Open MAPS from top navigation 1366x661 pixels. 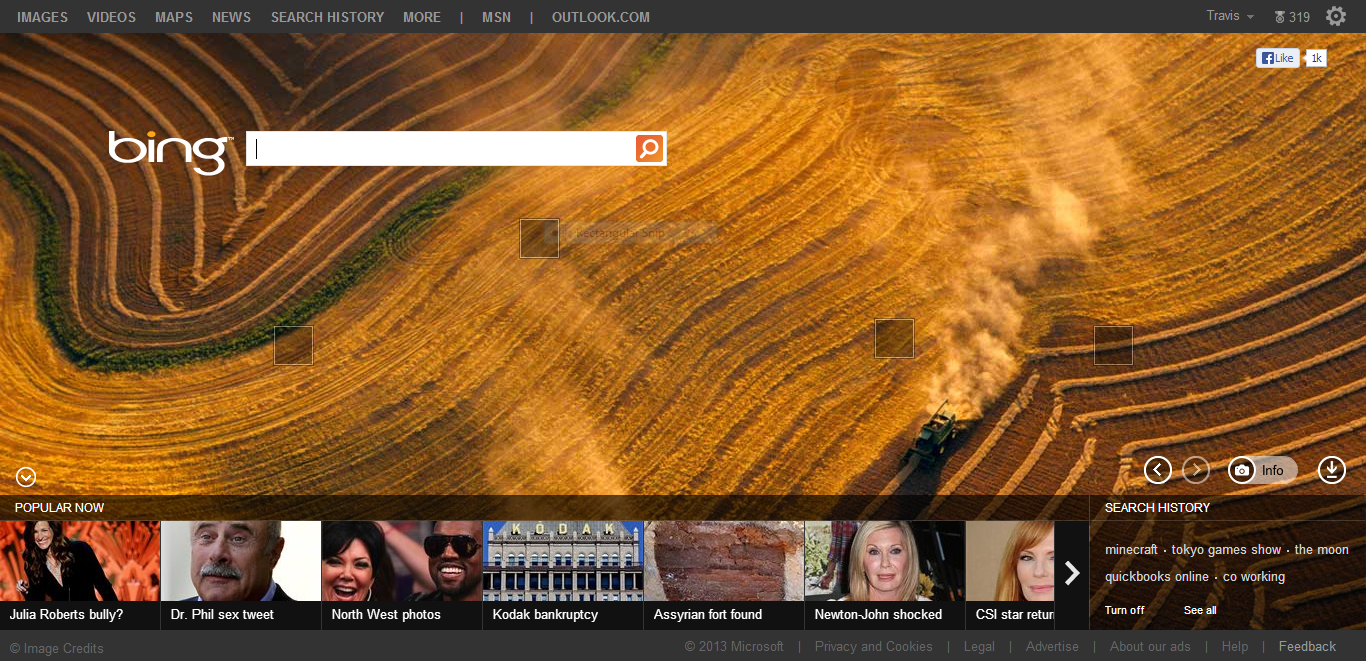click(x=174, y=17)
